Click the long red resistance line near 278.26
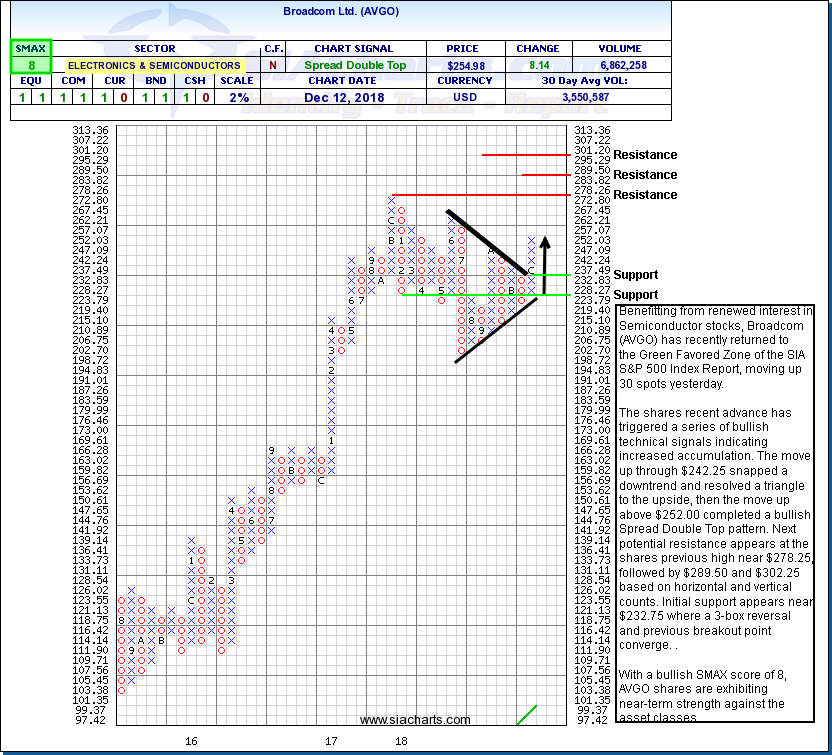 480,194
